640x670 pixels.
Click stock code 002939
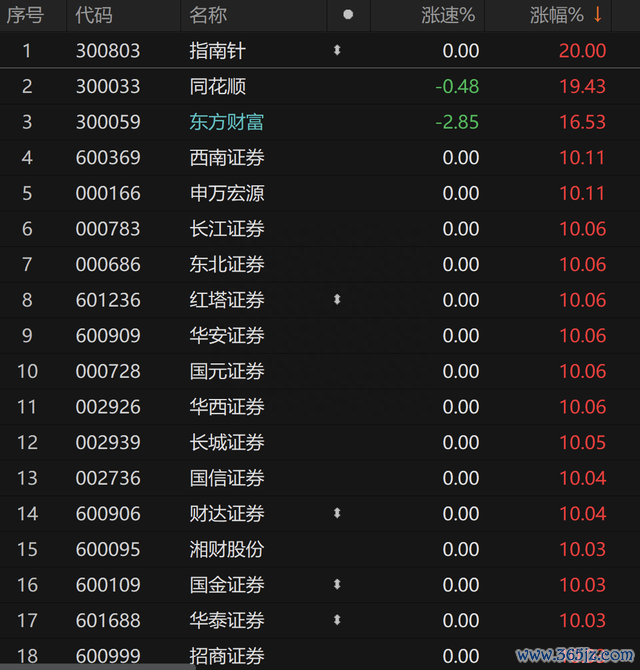point(108,442)
